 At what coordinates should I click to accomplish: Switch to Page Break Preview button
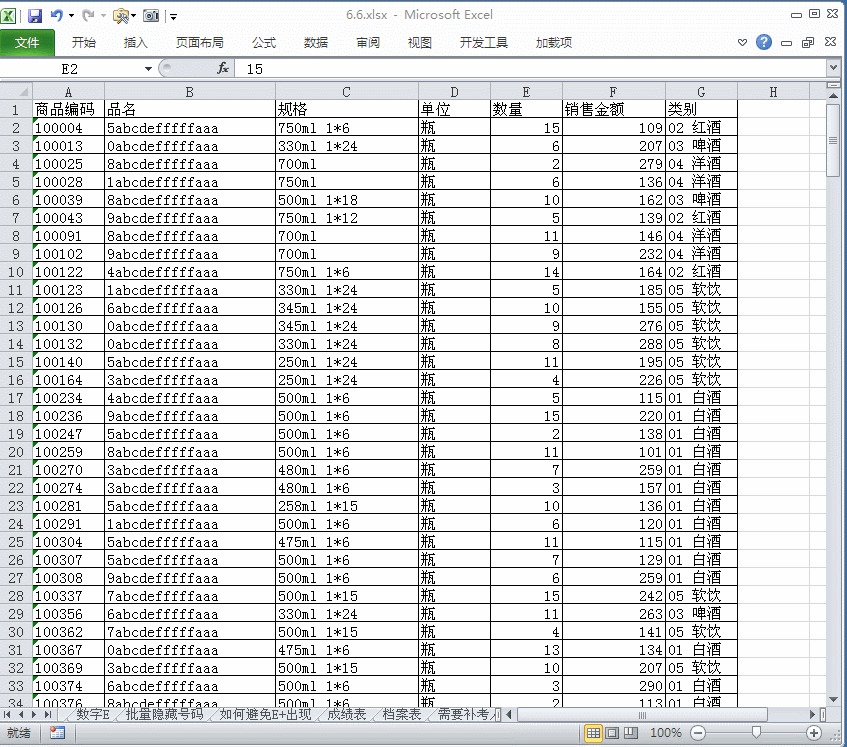631,733
